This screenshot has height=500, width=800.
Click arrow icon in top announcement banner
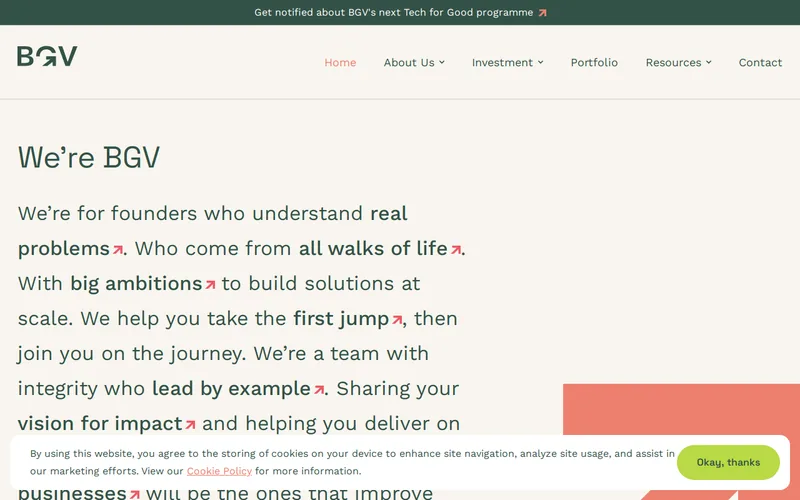pos(542,13)
